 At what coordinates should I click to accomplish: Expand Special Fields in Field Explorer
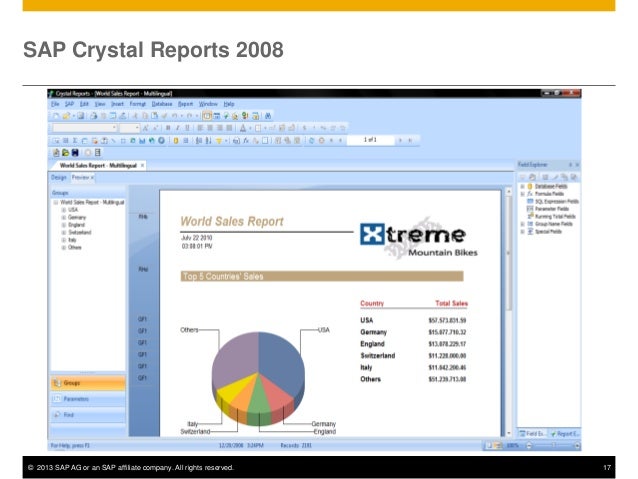click(x=523, y=232)
